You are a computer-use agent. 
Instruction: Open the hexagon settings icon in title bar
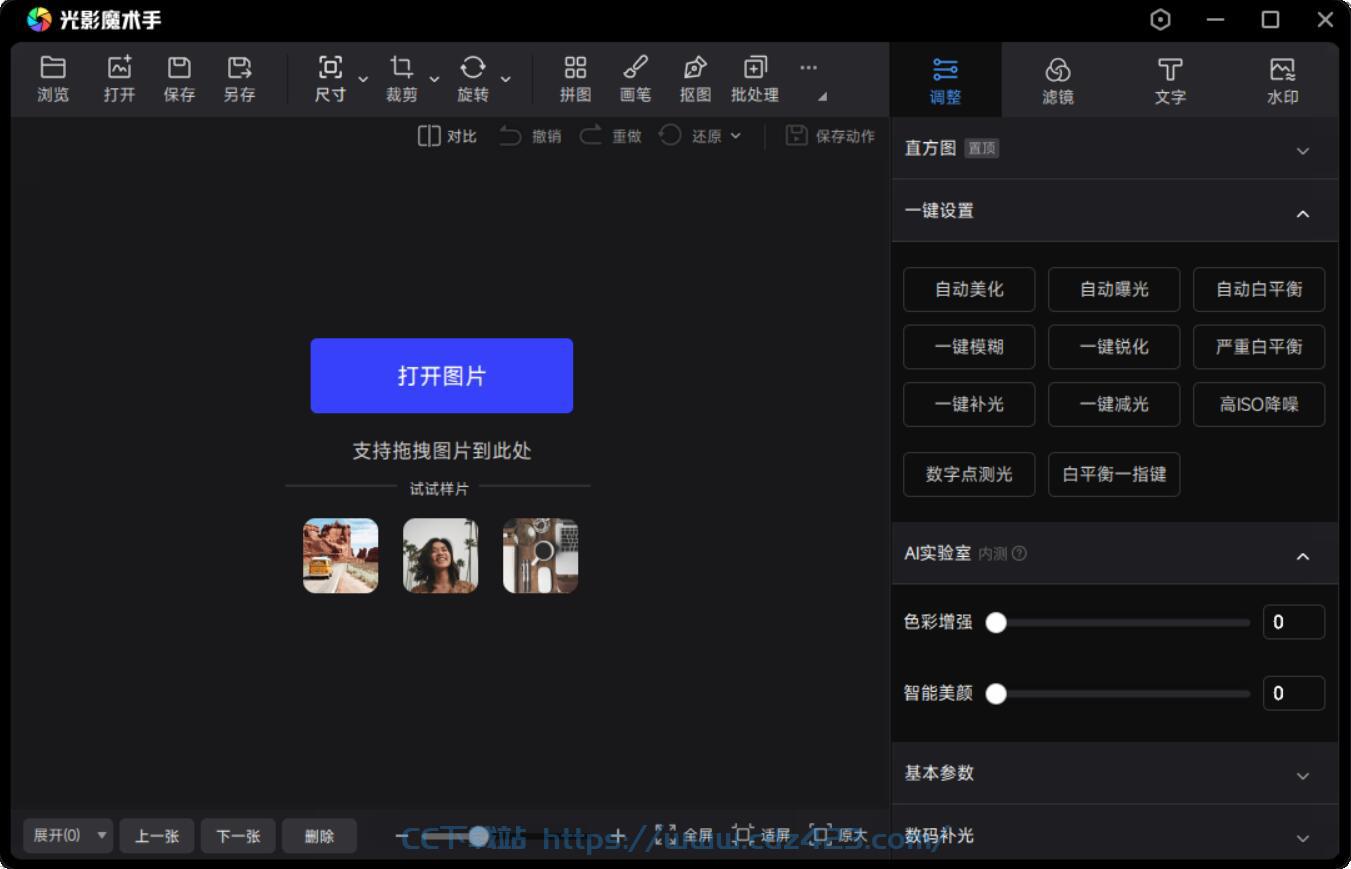[1161, 20]
